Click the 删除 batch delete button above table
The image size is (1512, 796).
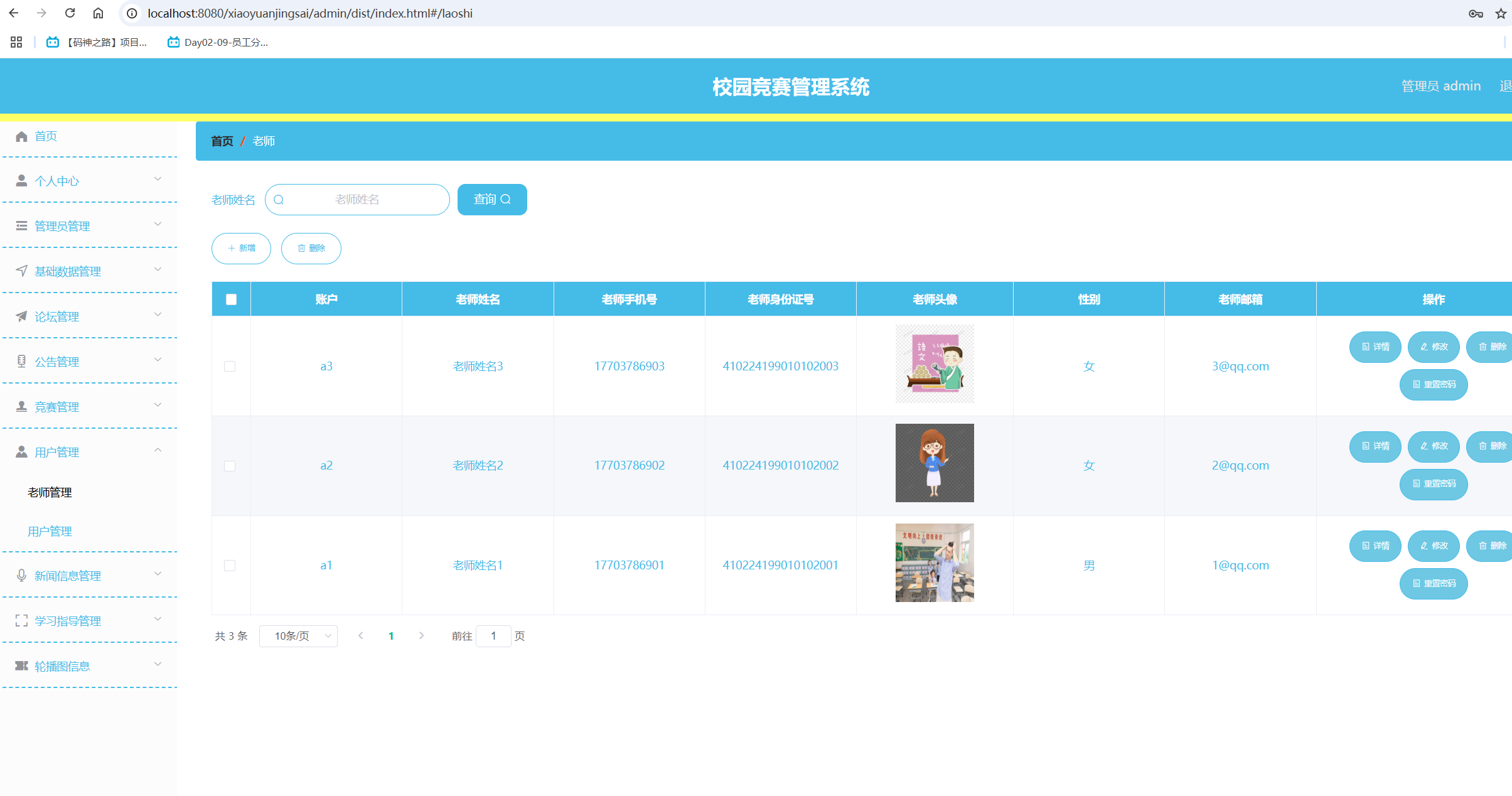pos(311,249)
